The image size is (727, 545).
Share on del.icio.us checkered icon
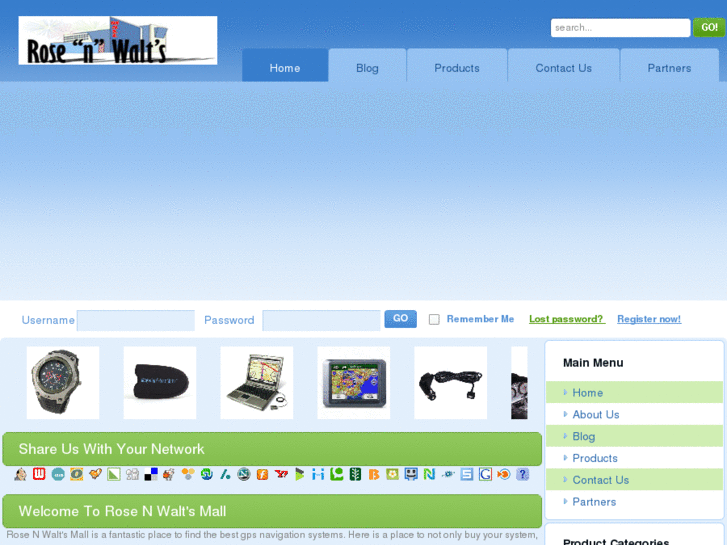[151, 474]
